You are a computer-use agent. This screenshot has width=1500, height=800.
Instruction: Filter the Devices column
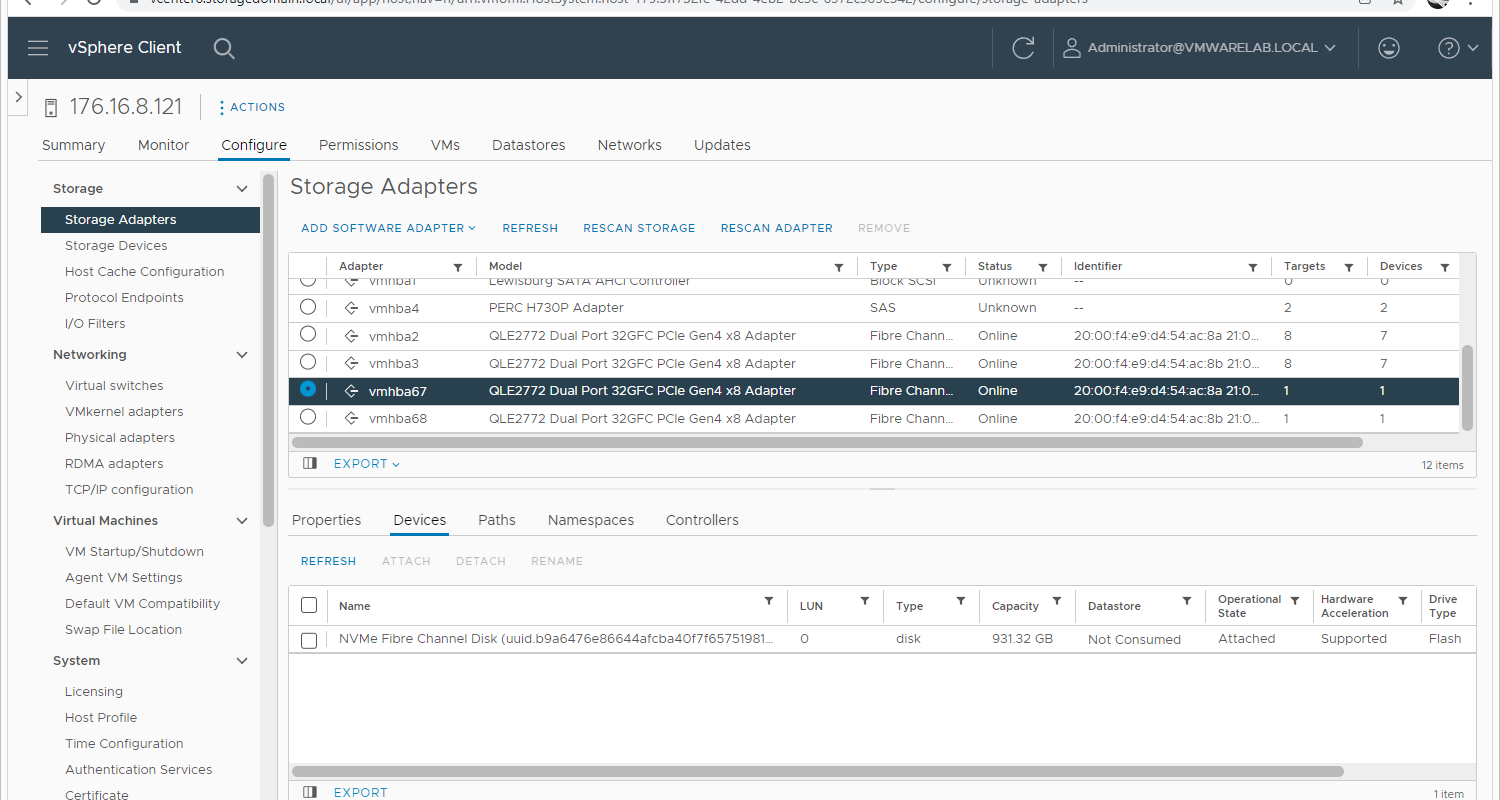pyautogui.click(x=1445, y=267)
